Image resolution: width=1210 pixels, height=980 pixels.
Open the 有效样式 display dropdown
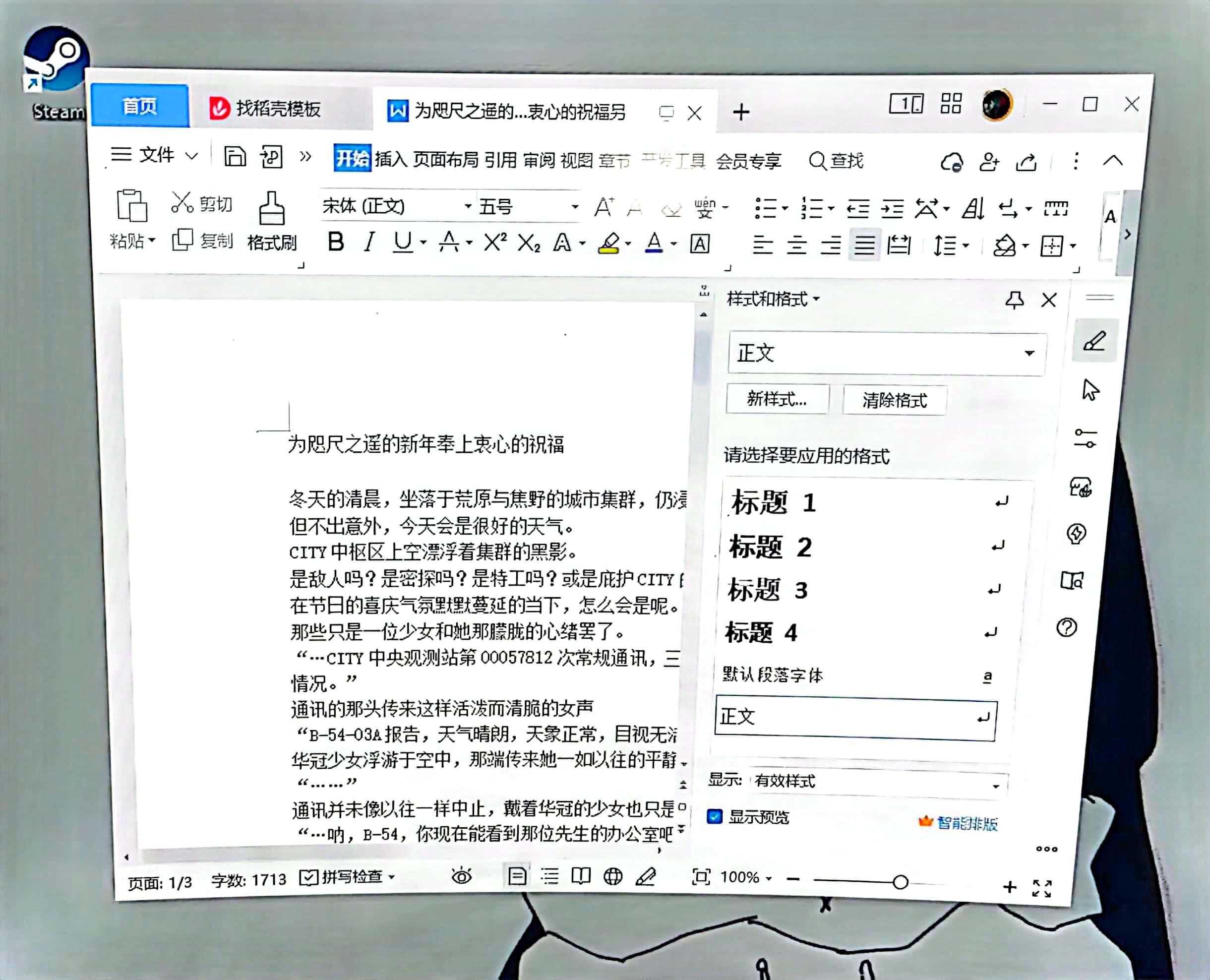995,785
